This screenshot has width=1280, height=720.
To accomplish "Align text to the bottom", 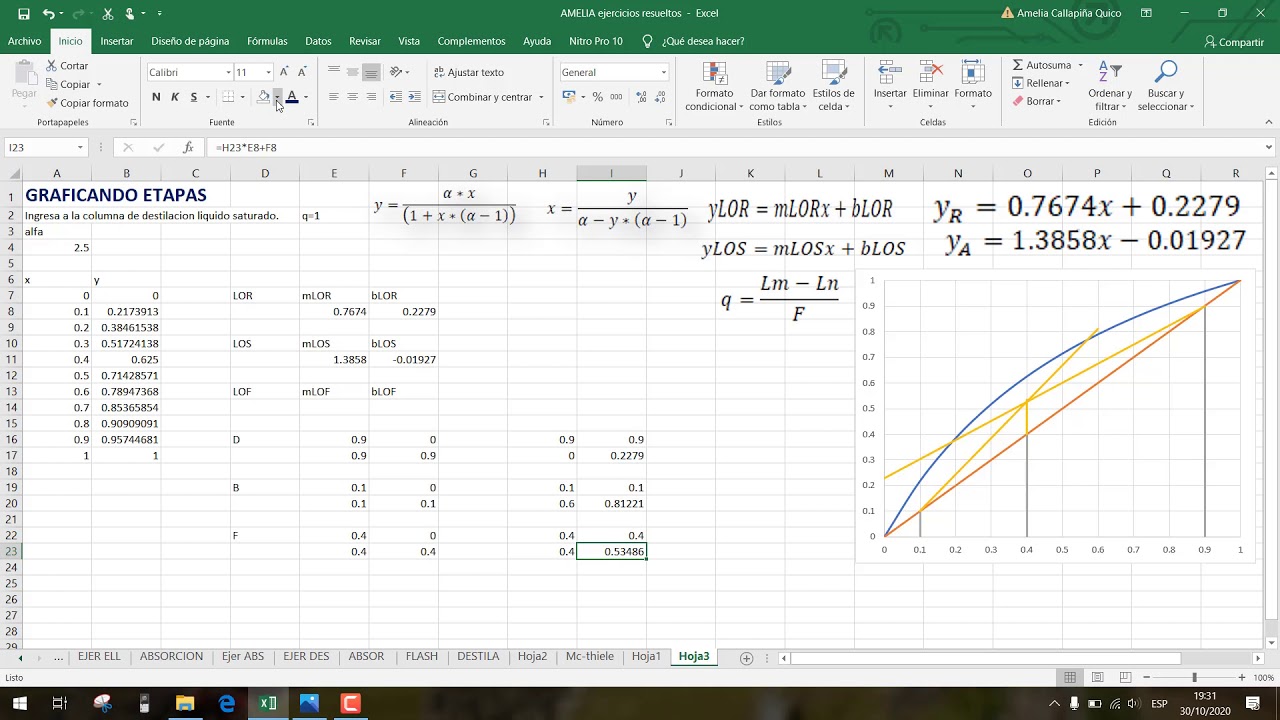I will pos(371,72).
